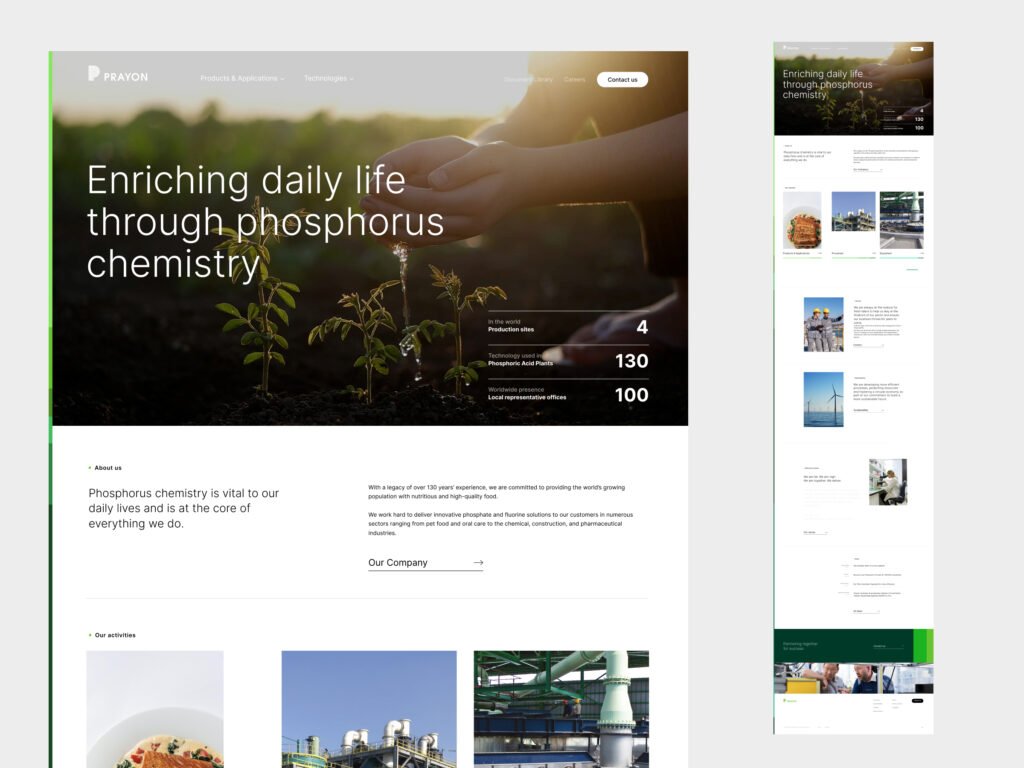Viewport: 1024px width, 768px height.
Task: Open the Technologies dropdown in the header
Action: (328, 78)
